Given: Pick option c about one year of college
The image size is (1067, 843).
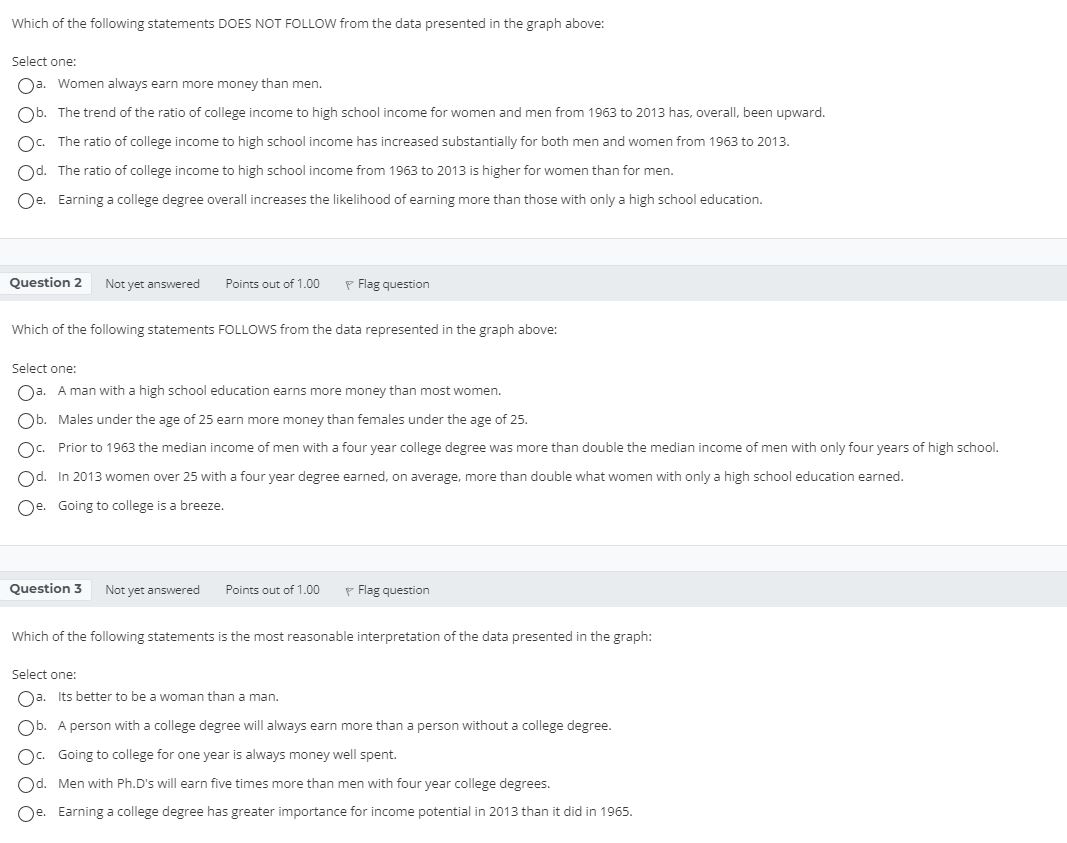Looking at the screenshot, I should tap(26, 755).
